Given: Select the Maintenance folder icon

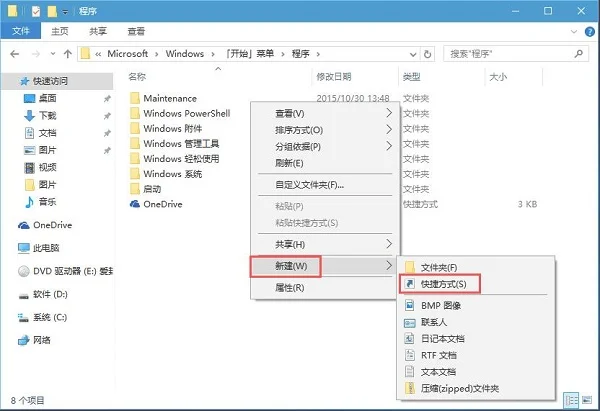Looking at the screenshot, I should (135, 98).
